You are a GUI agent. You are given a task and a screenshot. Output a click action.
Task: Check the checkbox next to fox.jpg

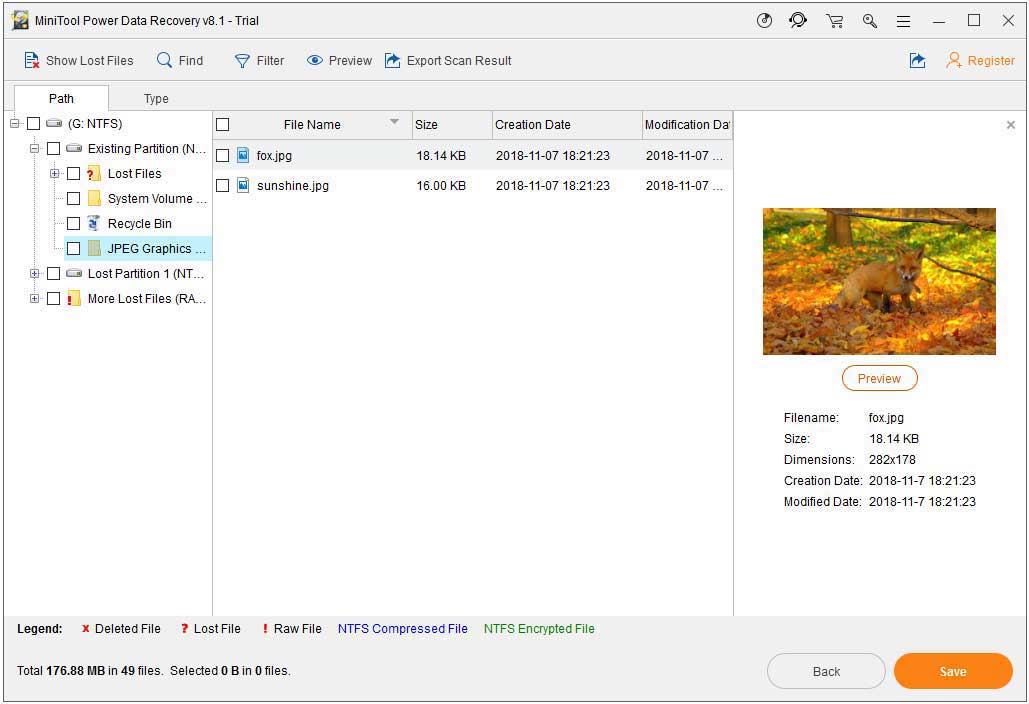click(x=222, y=155)
